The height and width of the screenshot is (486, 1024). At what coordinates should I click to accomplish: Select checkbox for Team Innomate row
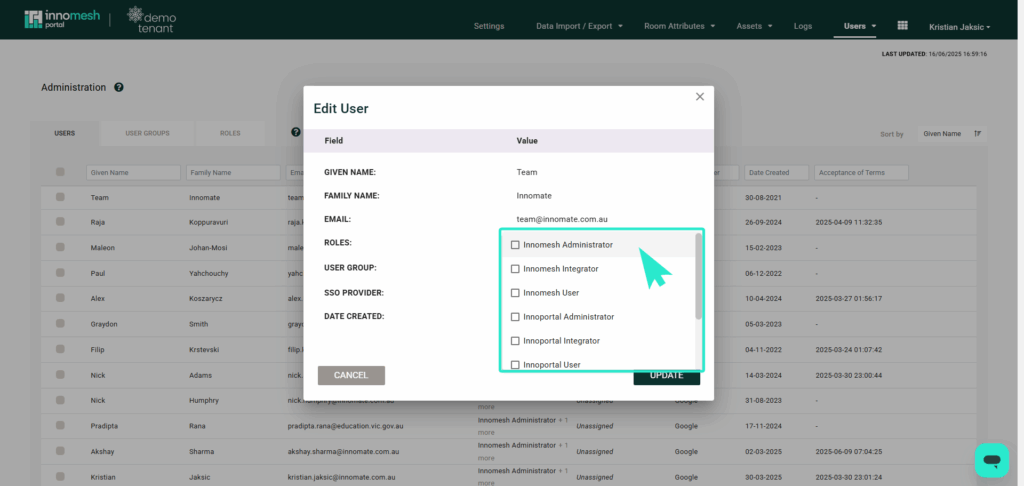[x=60, y=197]
